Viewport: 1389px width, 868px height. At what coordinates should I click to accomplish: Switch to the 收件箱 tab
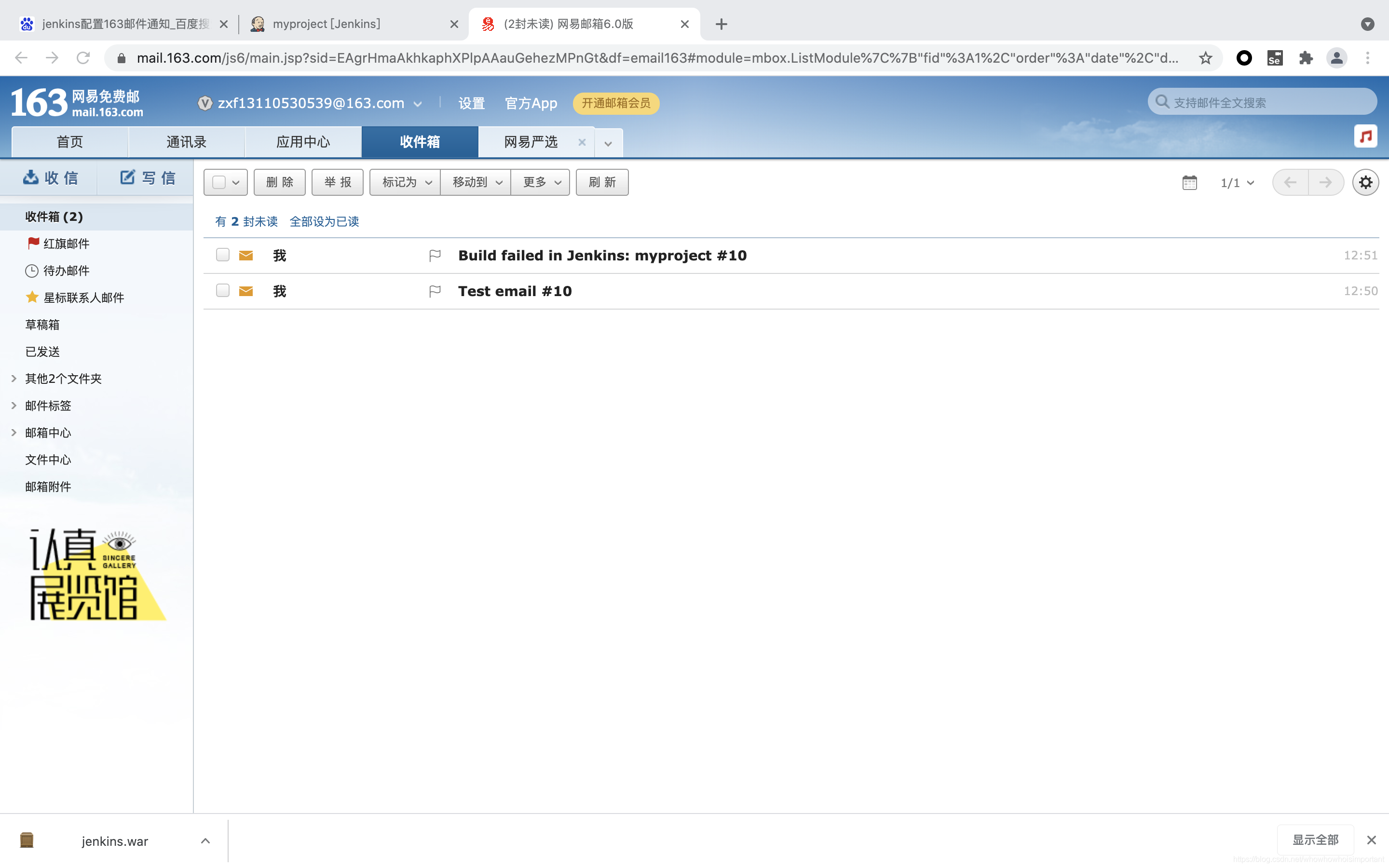(x=420, y=142)
